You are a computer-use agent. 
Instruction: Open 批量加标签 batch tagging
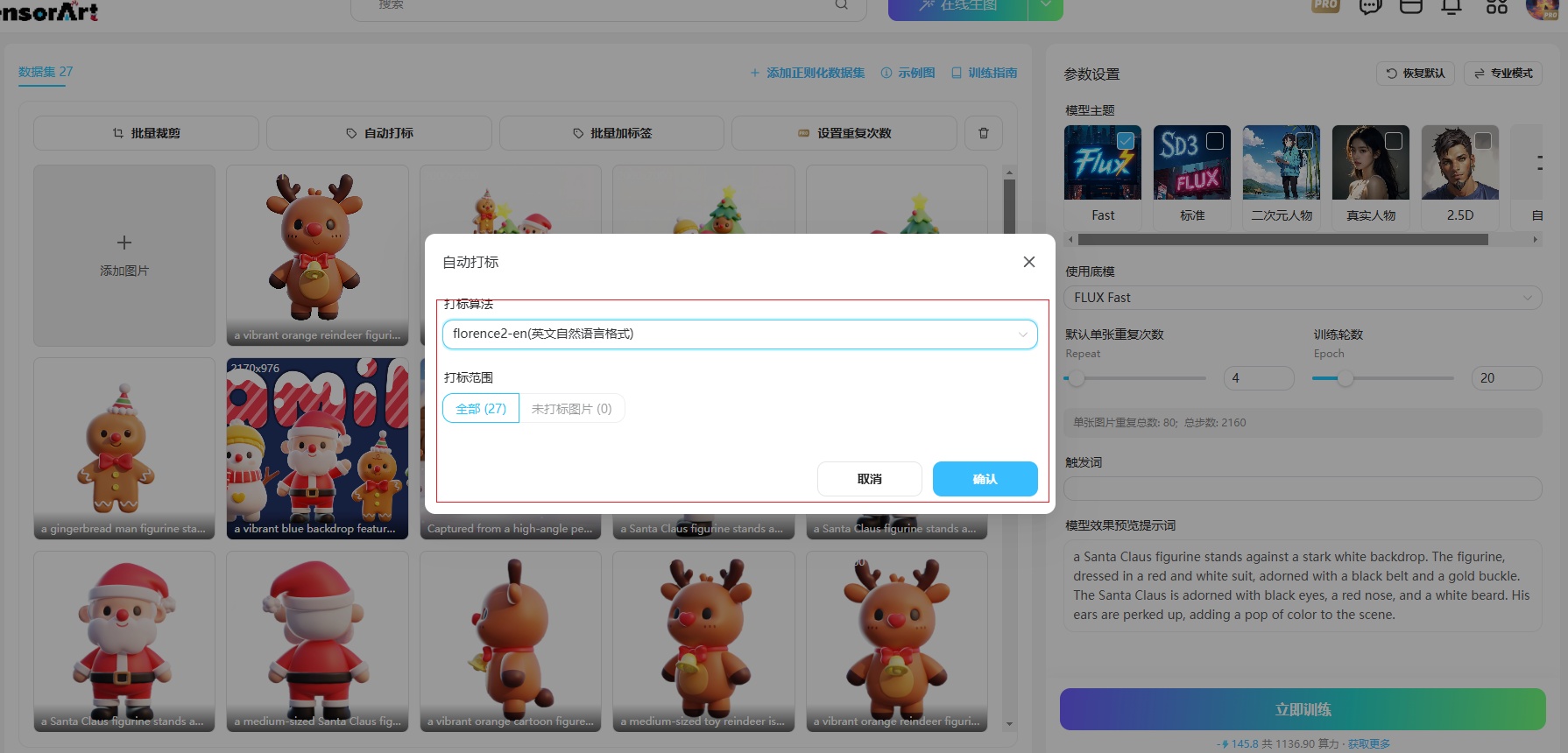[x=611, y=133]
